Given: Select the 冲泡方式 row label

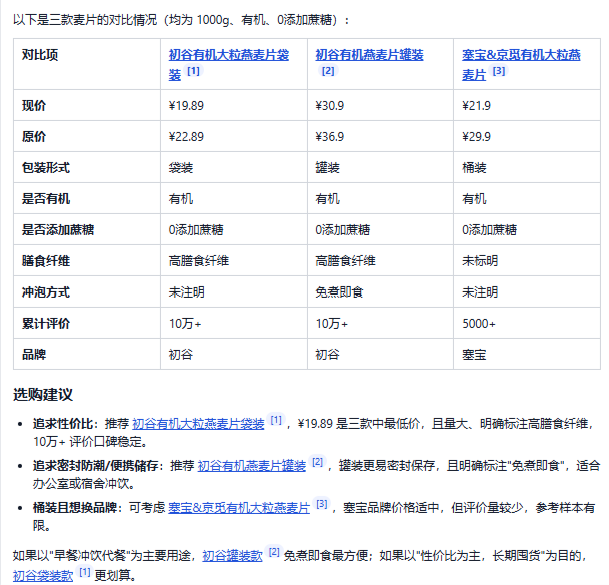Looking at the screenshot, I should click(46, 292).
